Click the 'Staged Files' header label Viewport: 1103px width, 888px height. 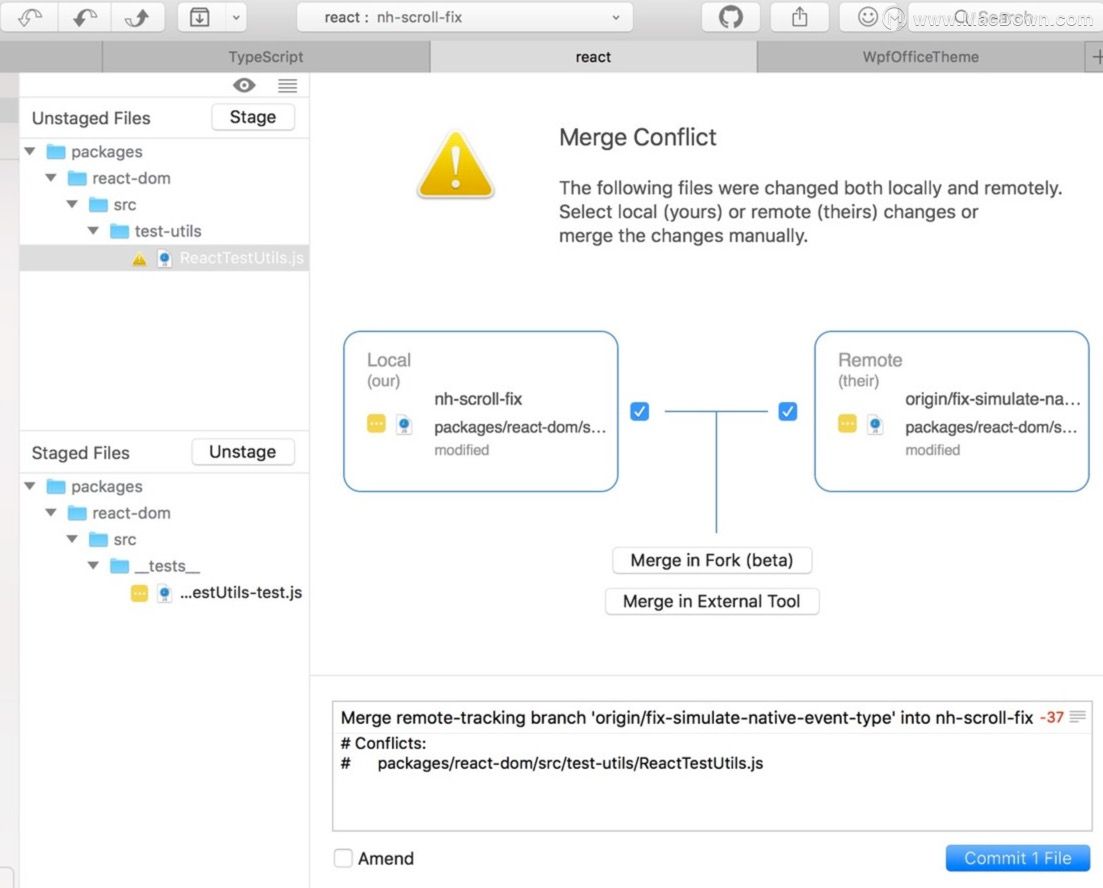click(x=81, y=453)
